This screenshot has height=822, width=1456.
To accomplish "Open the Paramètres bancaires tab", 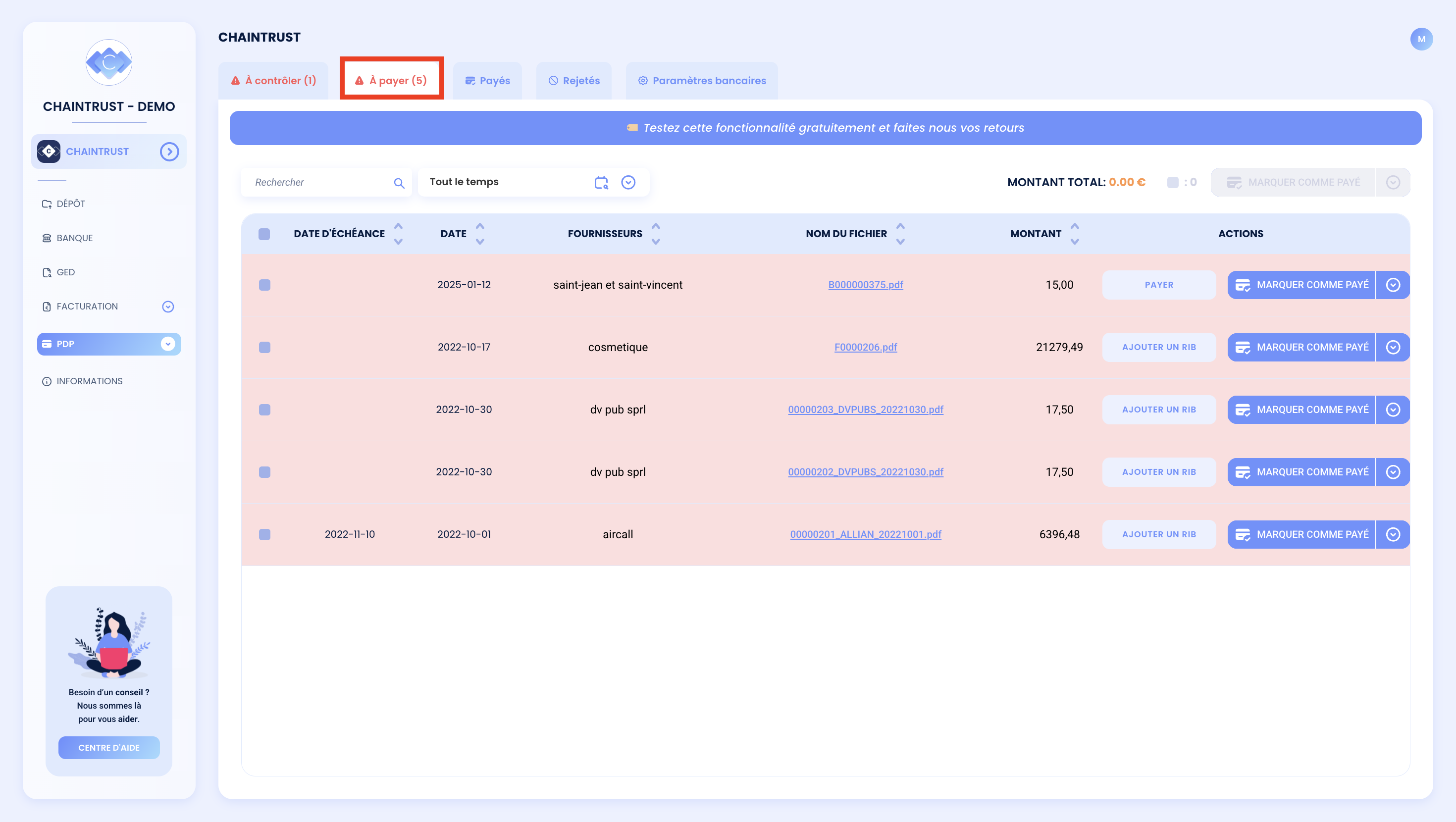I will [x=702, y=80].
